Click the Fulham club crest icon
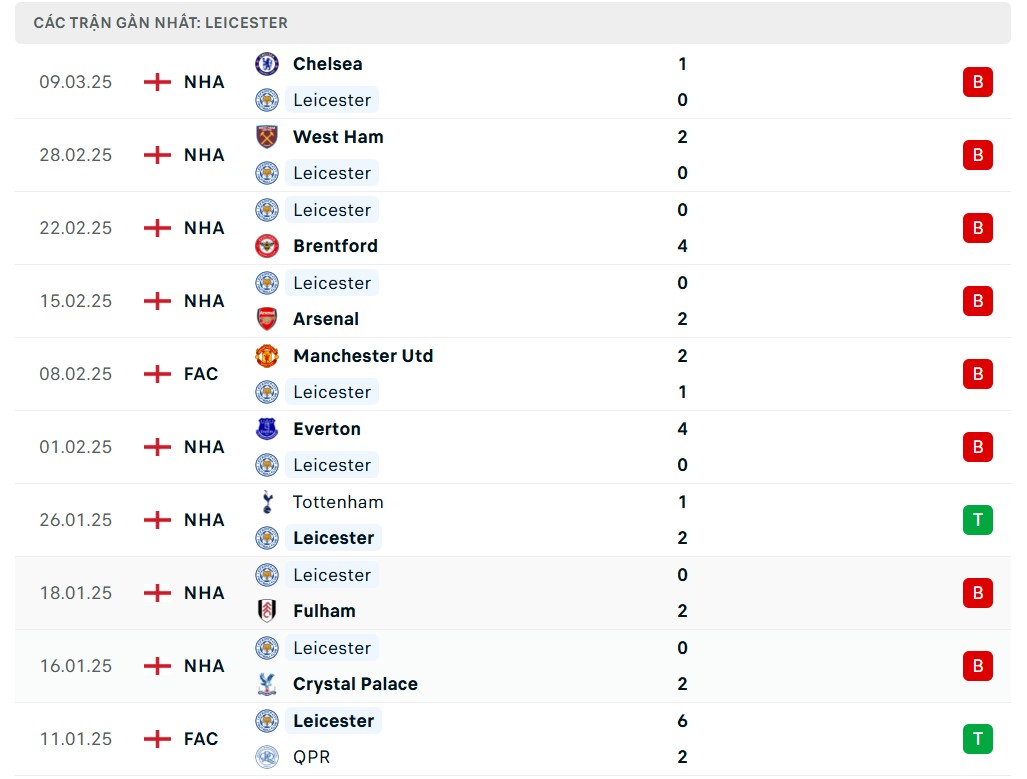Image resolution: width=1027 pixels, height=779 pixels. coord(267,611)
